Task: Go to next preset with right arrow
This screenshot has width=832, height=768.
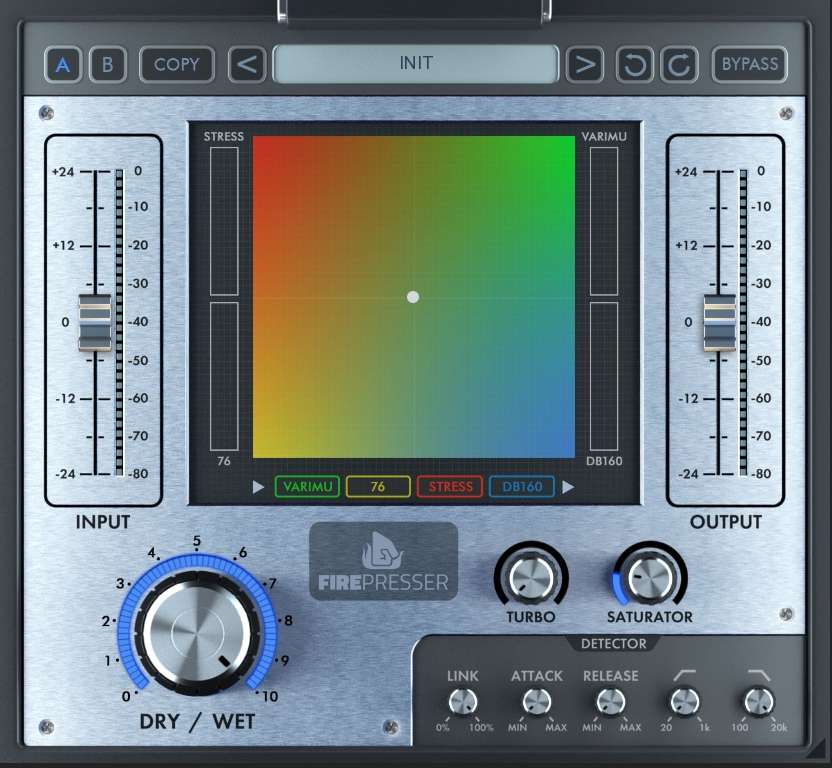Action: tap(585, 65)
